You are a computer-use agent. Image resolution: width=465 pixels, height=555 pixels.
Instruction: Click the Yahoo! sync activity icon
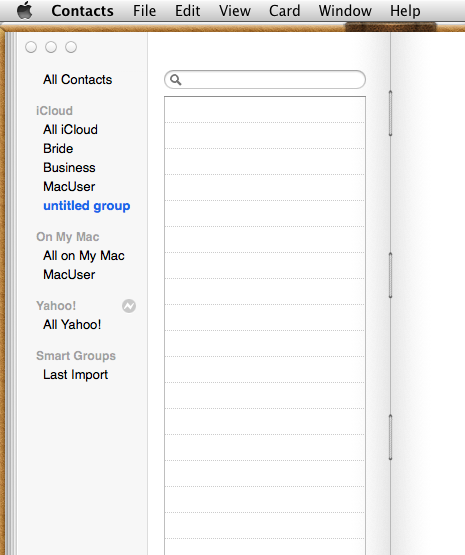129,306
